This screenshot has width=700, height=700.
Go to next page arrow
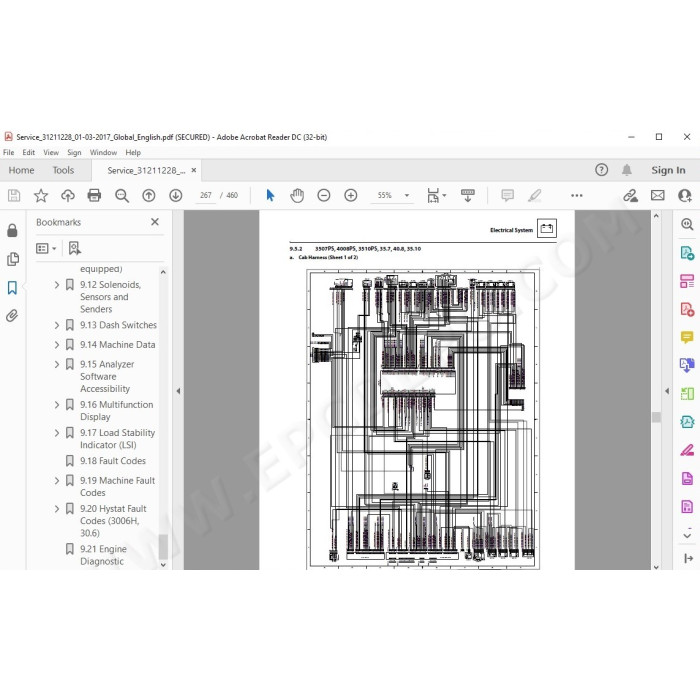[176, 195]
